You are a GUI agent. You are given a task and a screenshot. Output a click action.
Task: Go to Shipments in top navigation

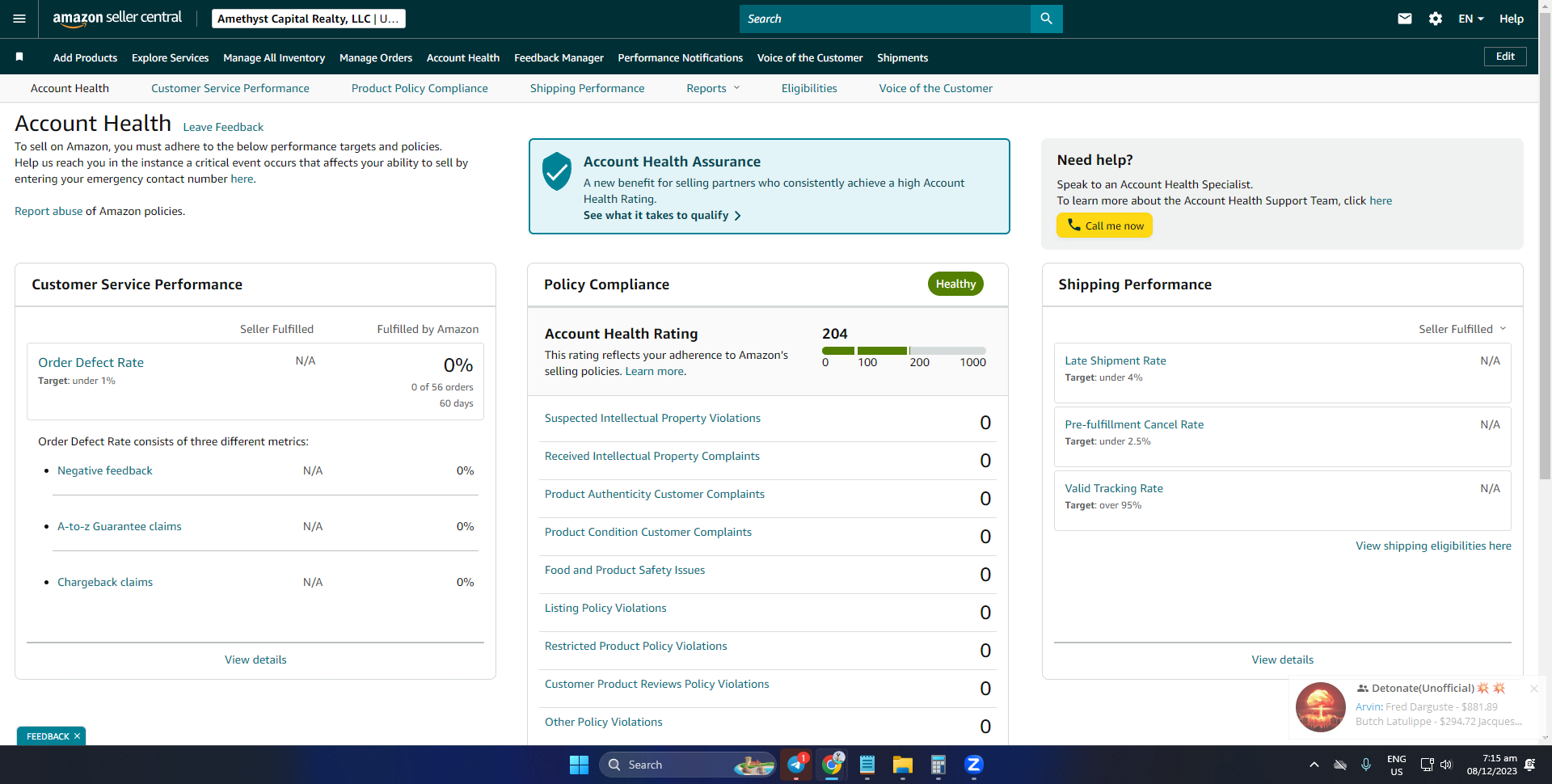pos(902,57)
